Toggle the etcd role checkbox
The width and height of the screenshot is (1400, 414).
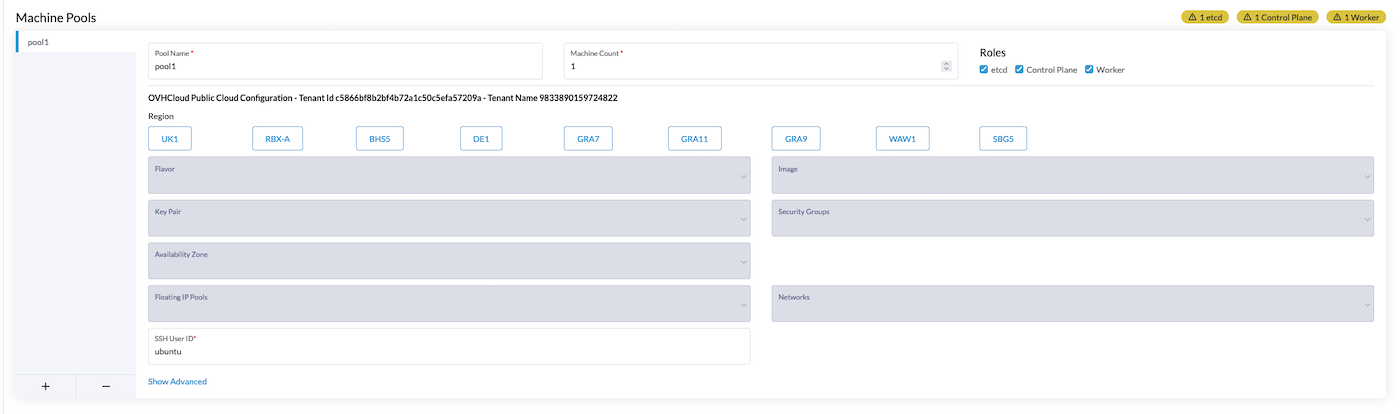(x=984, y=70)
